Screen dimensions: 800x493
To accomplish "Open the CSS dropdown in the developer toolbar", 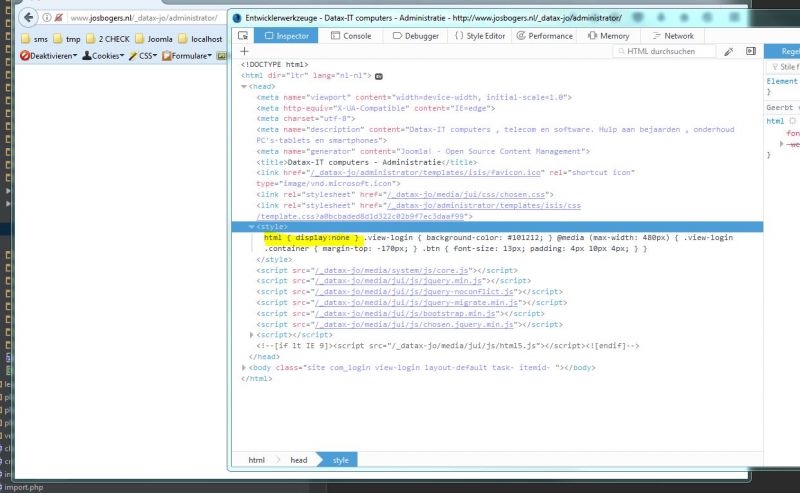I will [143, 56].
